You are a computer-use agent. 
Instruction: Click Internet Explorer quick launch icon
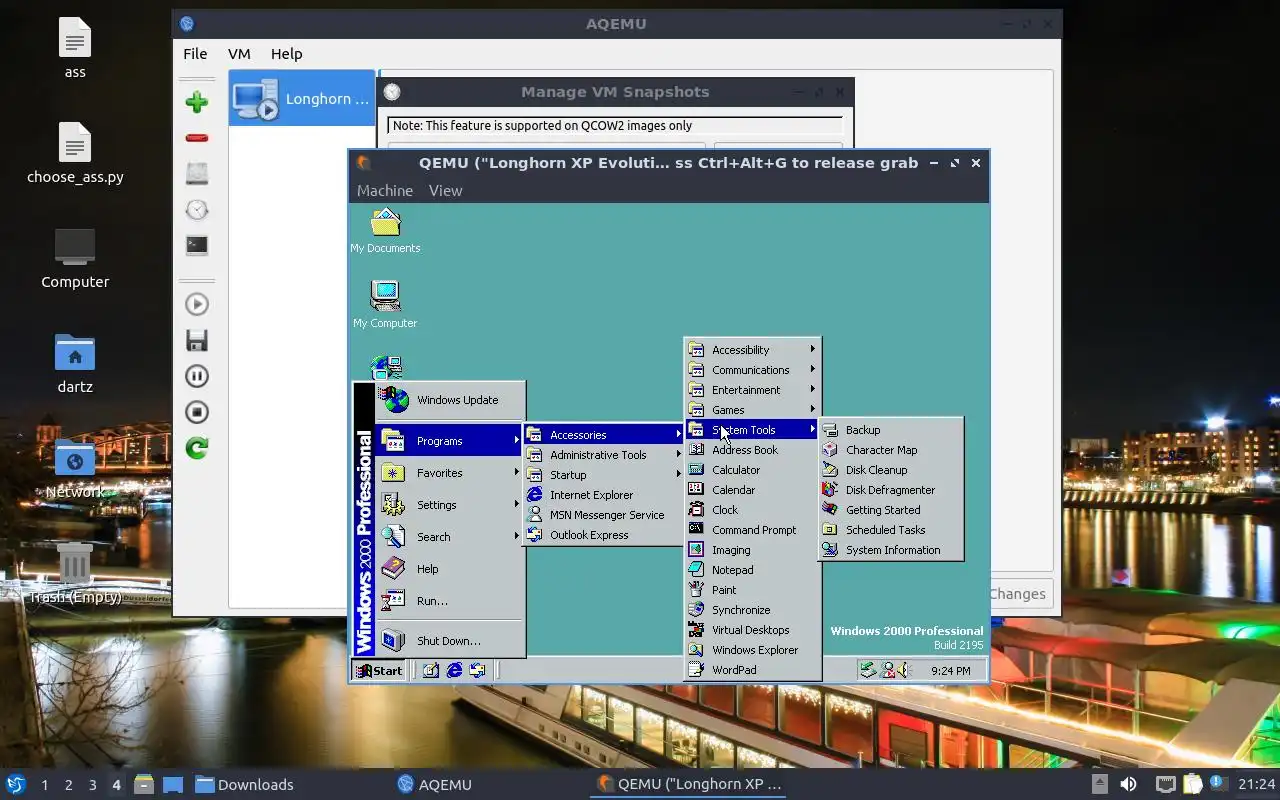(454, 670)
